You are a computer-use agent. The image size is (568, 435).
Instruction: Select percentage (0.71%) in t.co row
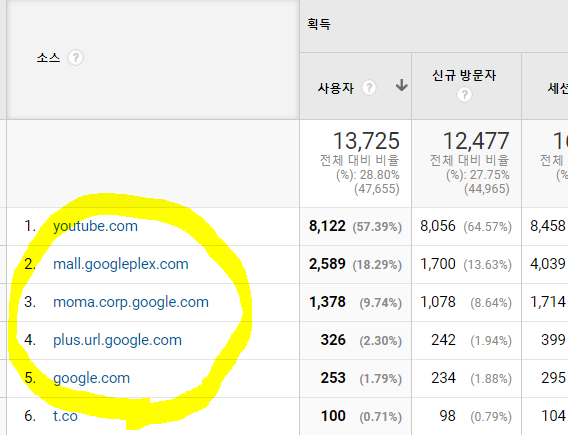click(x=381, y=417)
